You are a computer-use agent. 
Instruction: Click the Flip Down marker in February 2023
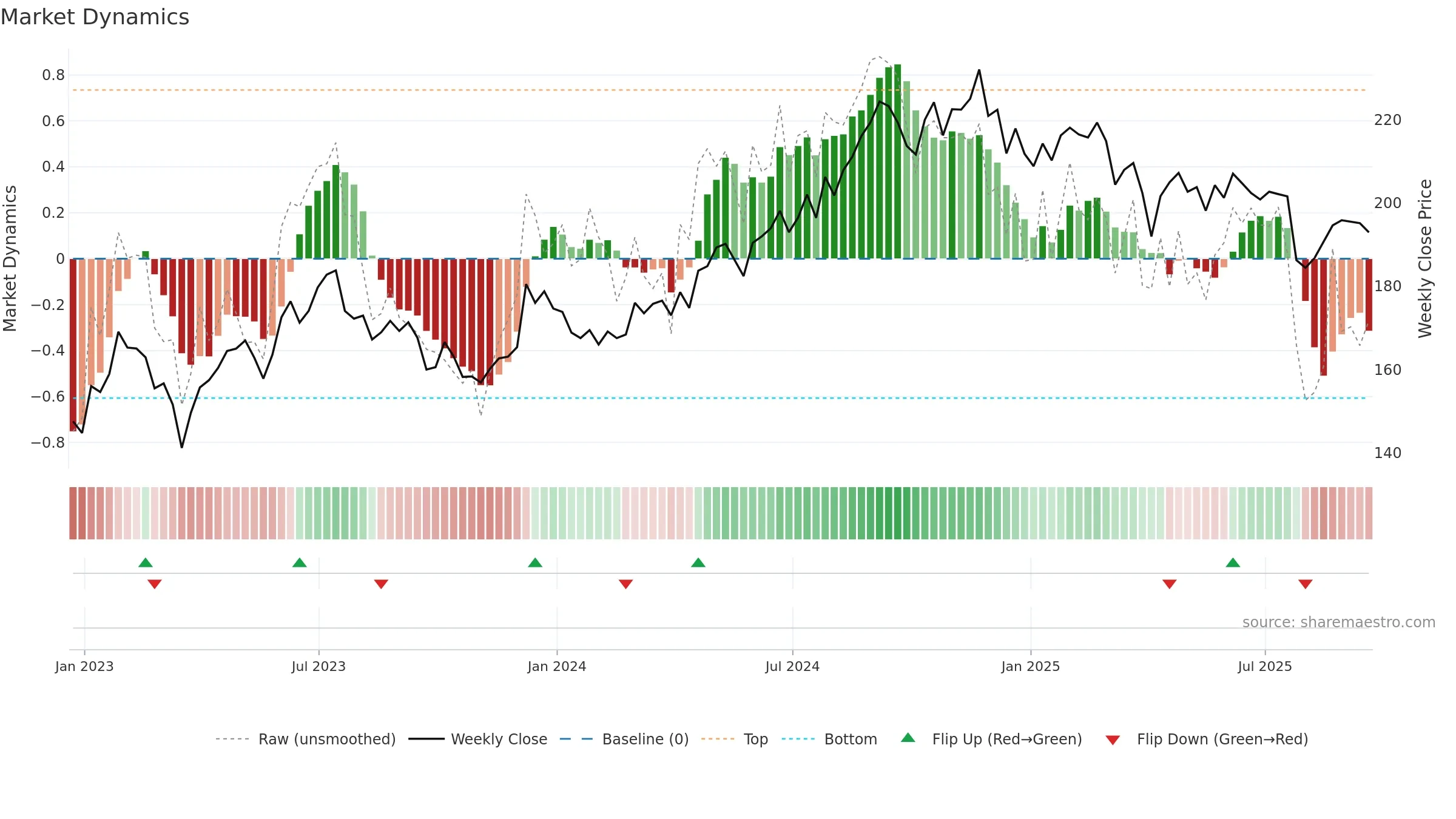(155, 584)
